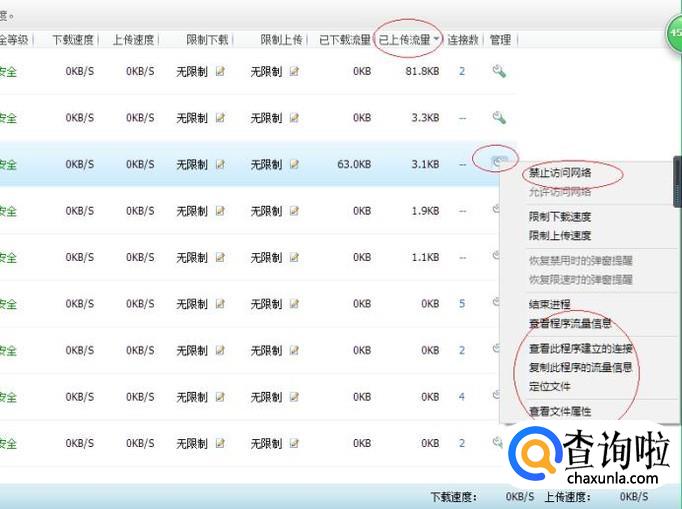
Task: Sort by 已下载流量 column header
Action: 344,40
